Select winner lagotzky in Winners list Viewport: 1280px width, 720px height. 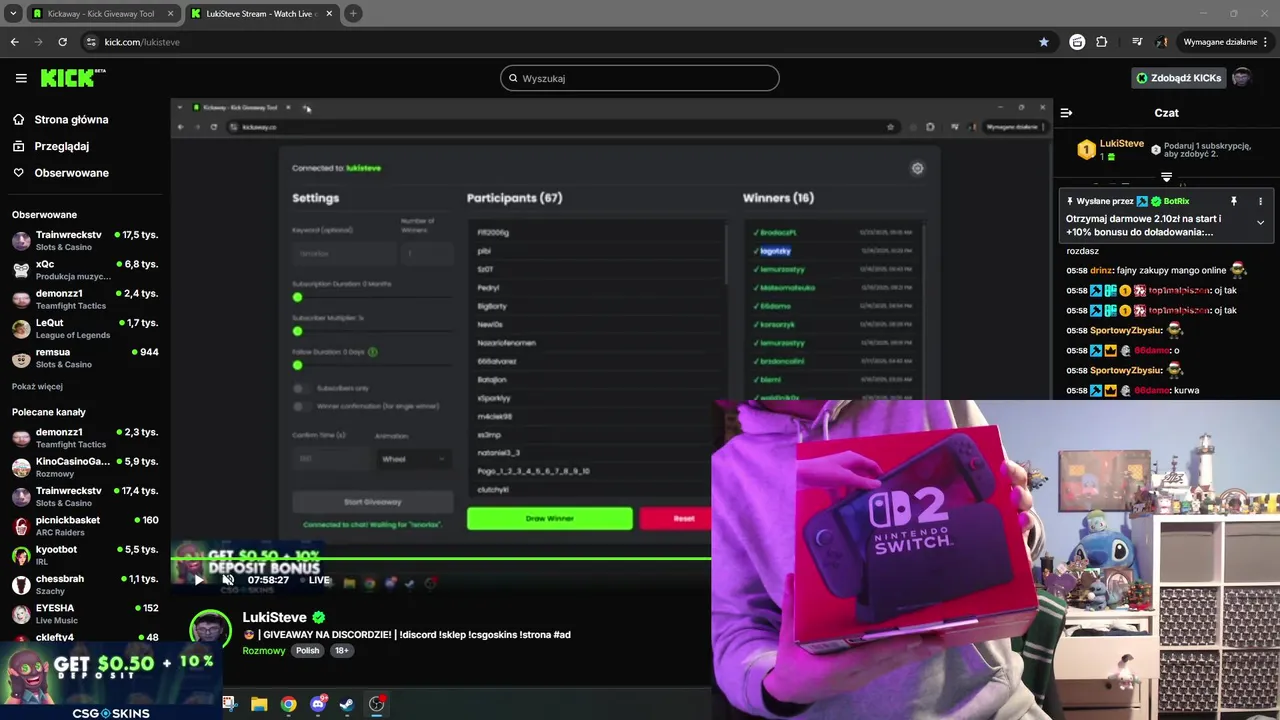[775, 251]
